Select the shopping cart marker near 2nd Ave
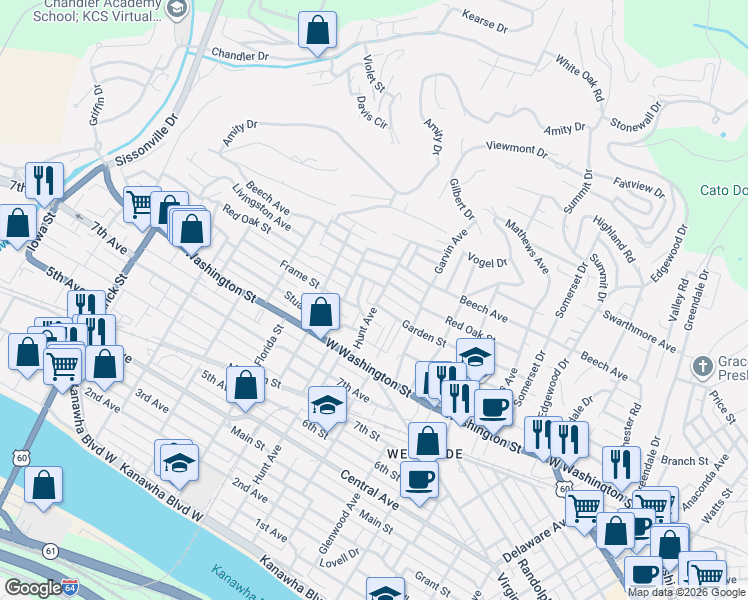The image size is (748, 600). [62, 368]
